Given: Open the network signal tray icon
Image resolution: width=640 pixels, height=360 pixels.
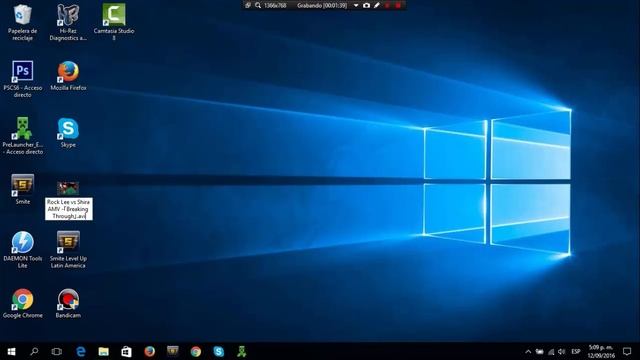Looking at the screenshot, I should pyautogui.click(x=551, y=351).
